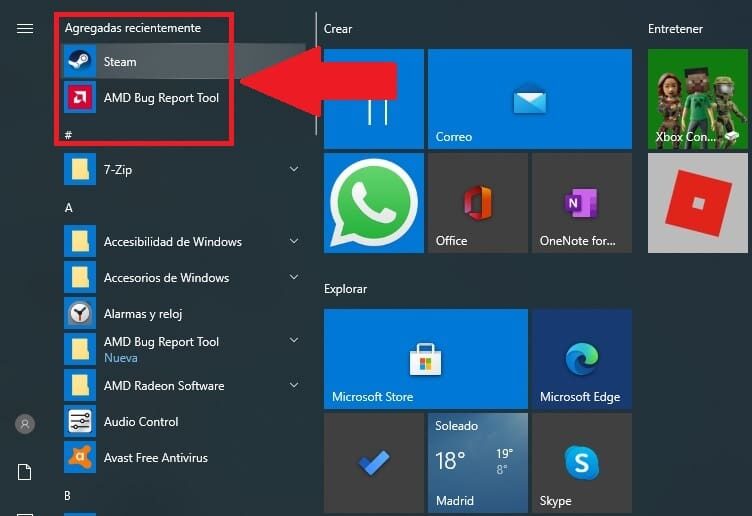Open the Correo mail tile
This screenshot has width=752, height=516.
click(x=530, y=99)
